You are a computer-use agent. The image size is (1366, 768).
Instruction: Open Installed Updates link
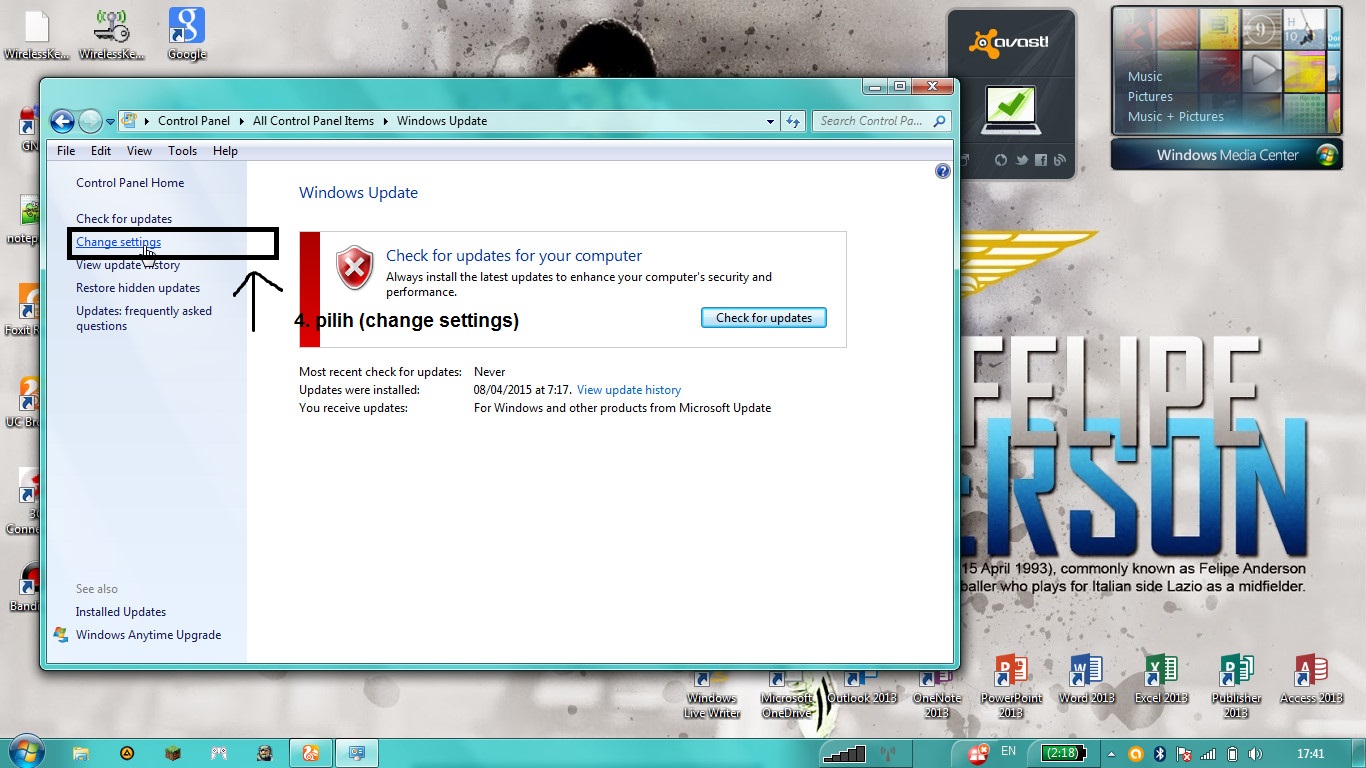(x=121, y=612)
